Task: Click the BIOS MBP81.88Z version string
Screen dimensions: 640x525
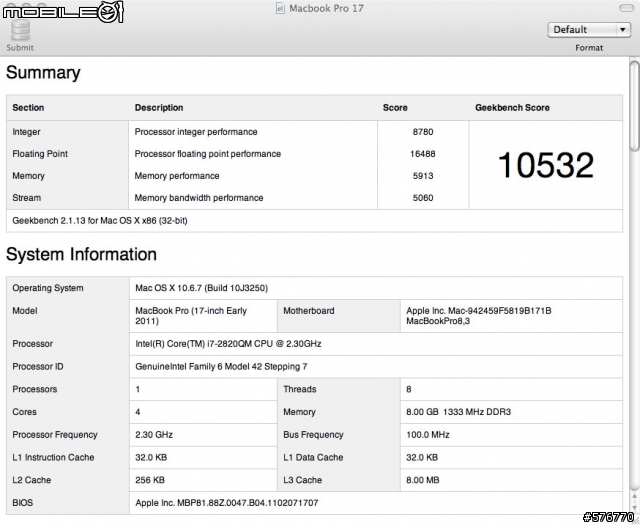Action: tap(227, 503)
